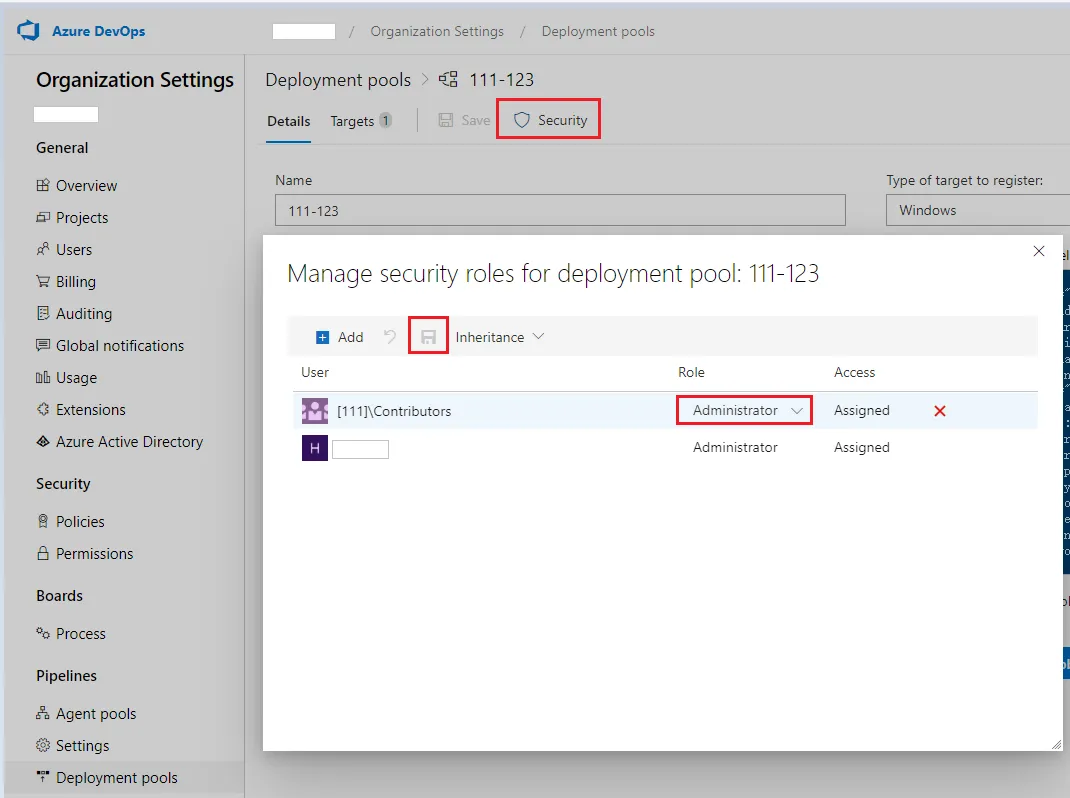Click the Pipelines Settings gear icon
1070x798 pixels.
[x=43, y=745]
